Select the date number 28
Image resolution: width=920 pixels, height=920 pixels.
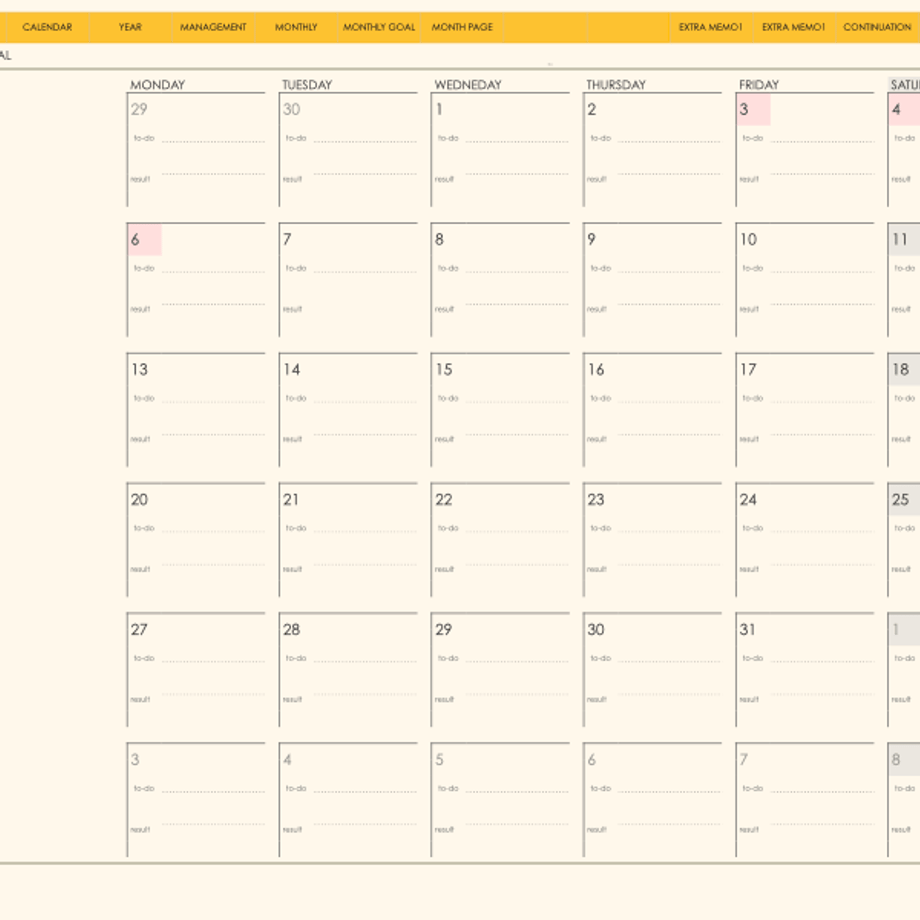(x=292, y=630)
